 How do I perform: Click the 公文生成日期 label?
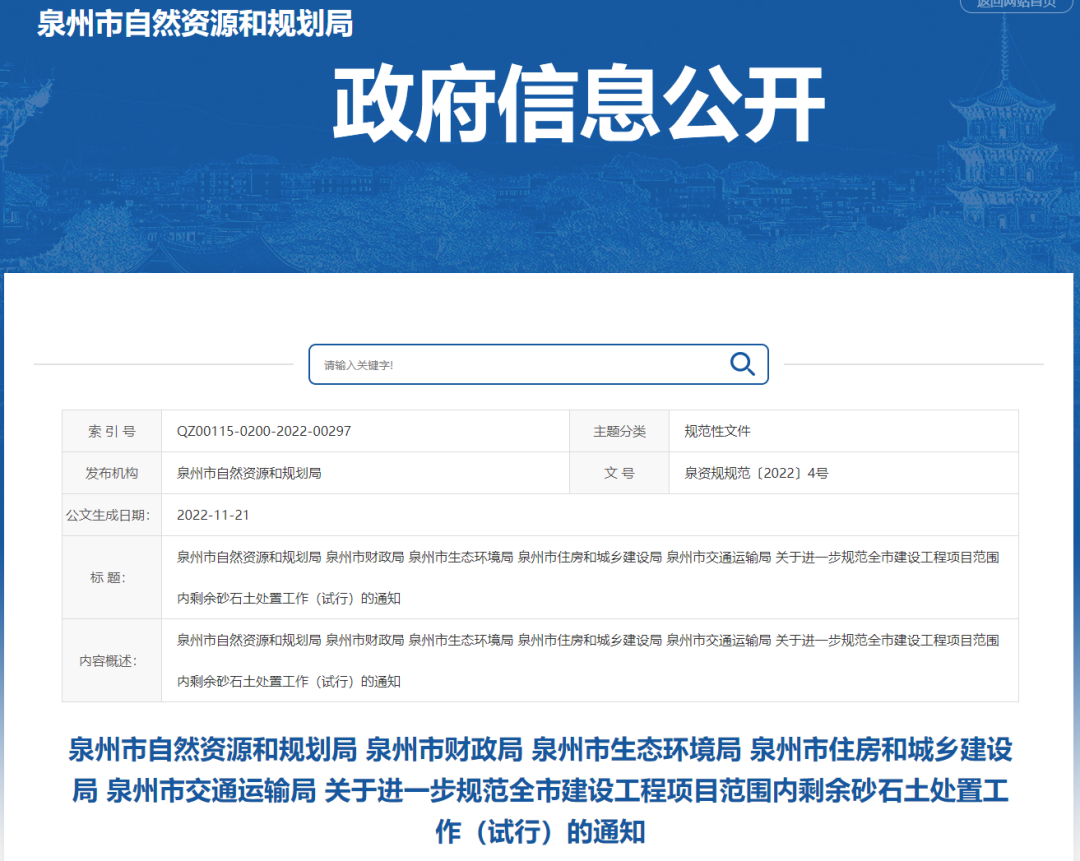(108, 515)
